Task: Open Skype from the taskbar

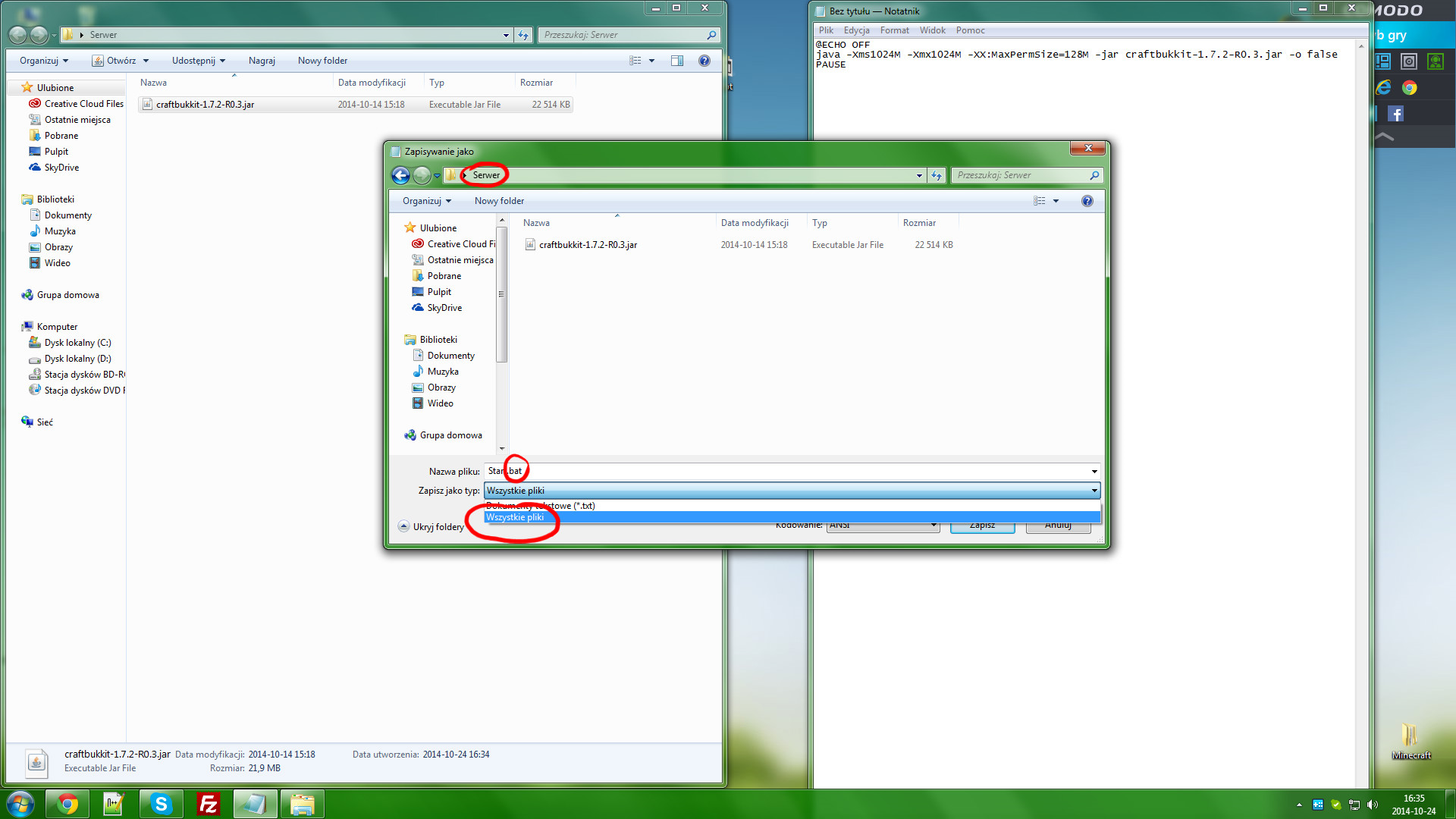Action: coord(161,804)
